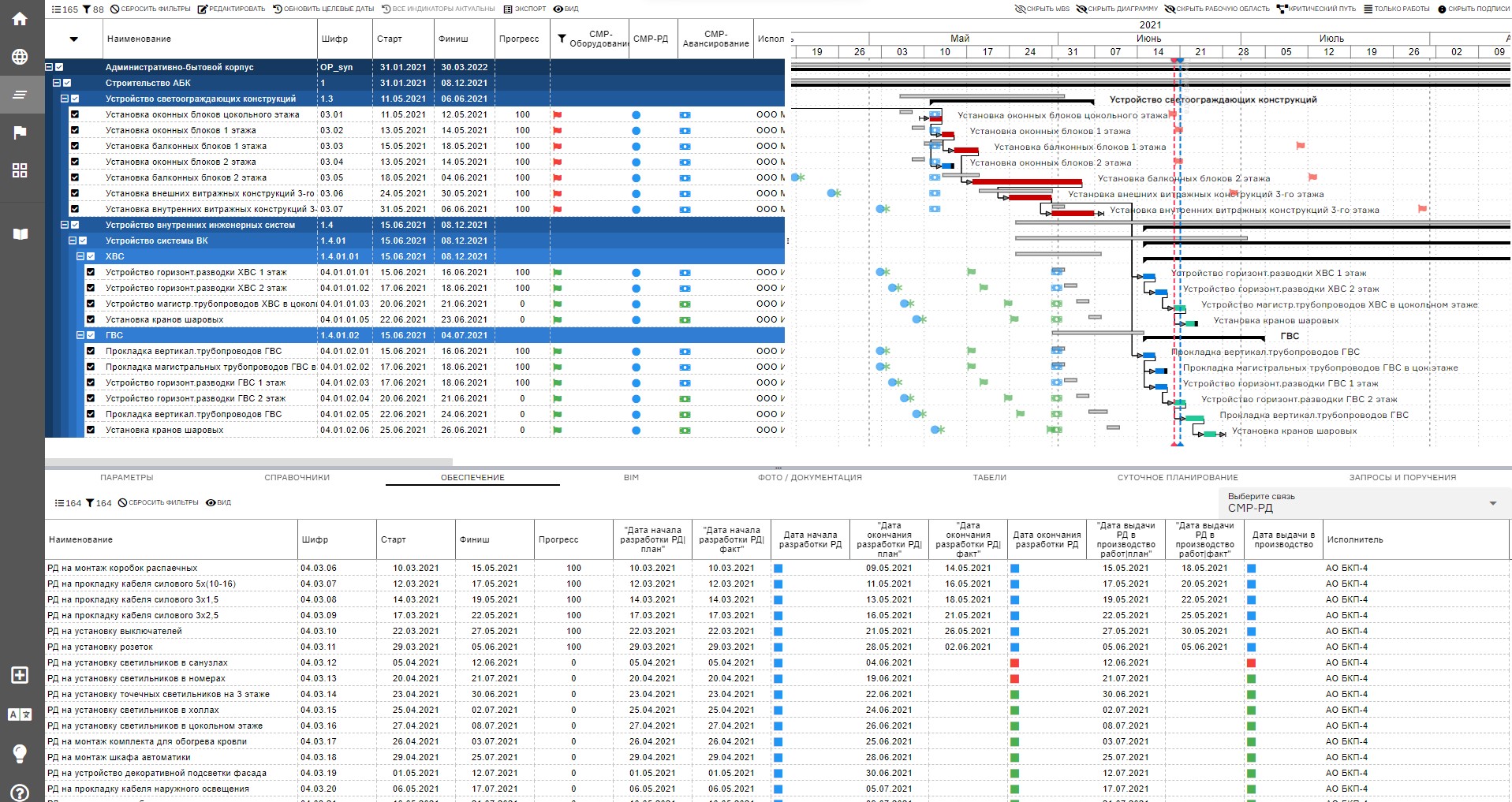Click the language translate icon in the sidebar
Image resolution: width=1512 pixels, height=802 pixels.
20,714
